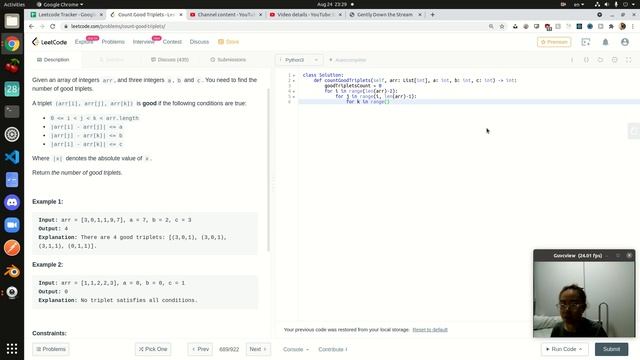The width and height of the screenshot is (640, 360).
Task: Reload the page in Chrome
Action: coord(53,26)
